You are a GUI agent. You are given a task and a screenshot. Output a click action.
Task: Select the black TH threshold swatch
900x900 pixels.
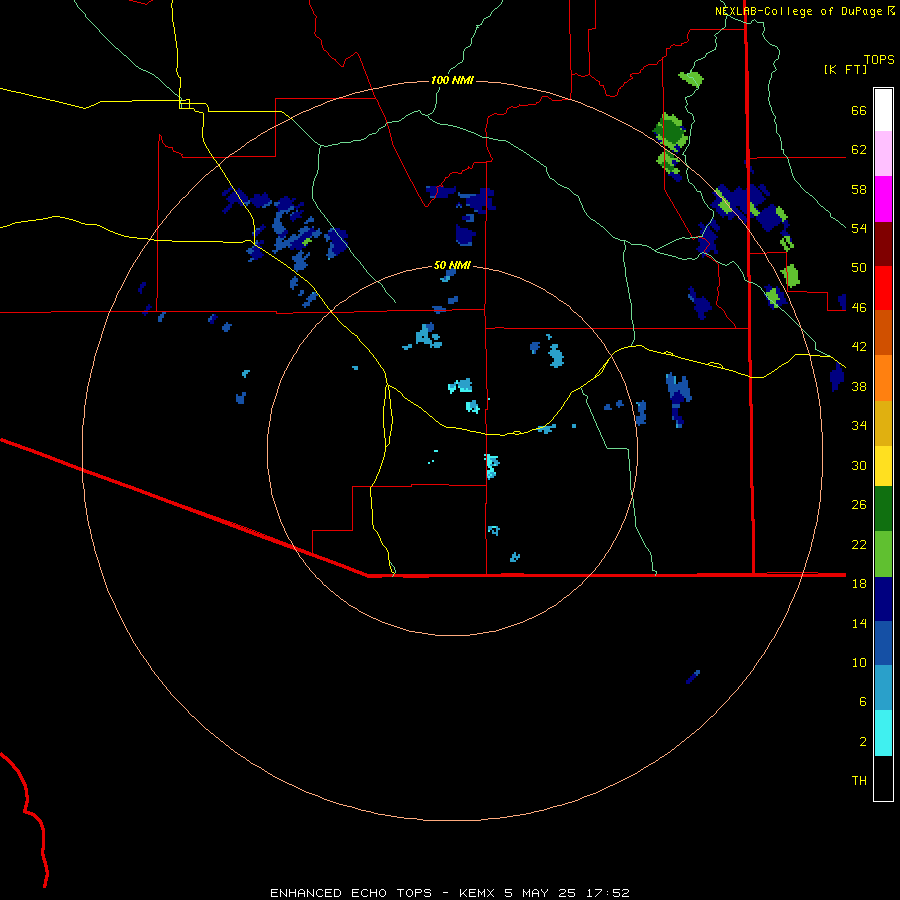(883, 778)
